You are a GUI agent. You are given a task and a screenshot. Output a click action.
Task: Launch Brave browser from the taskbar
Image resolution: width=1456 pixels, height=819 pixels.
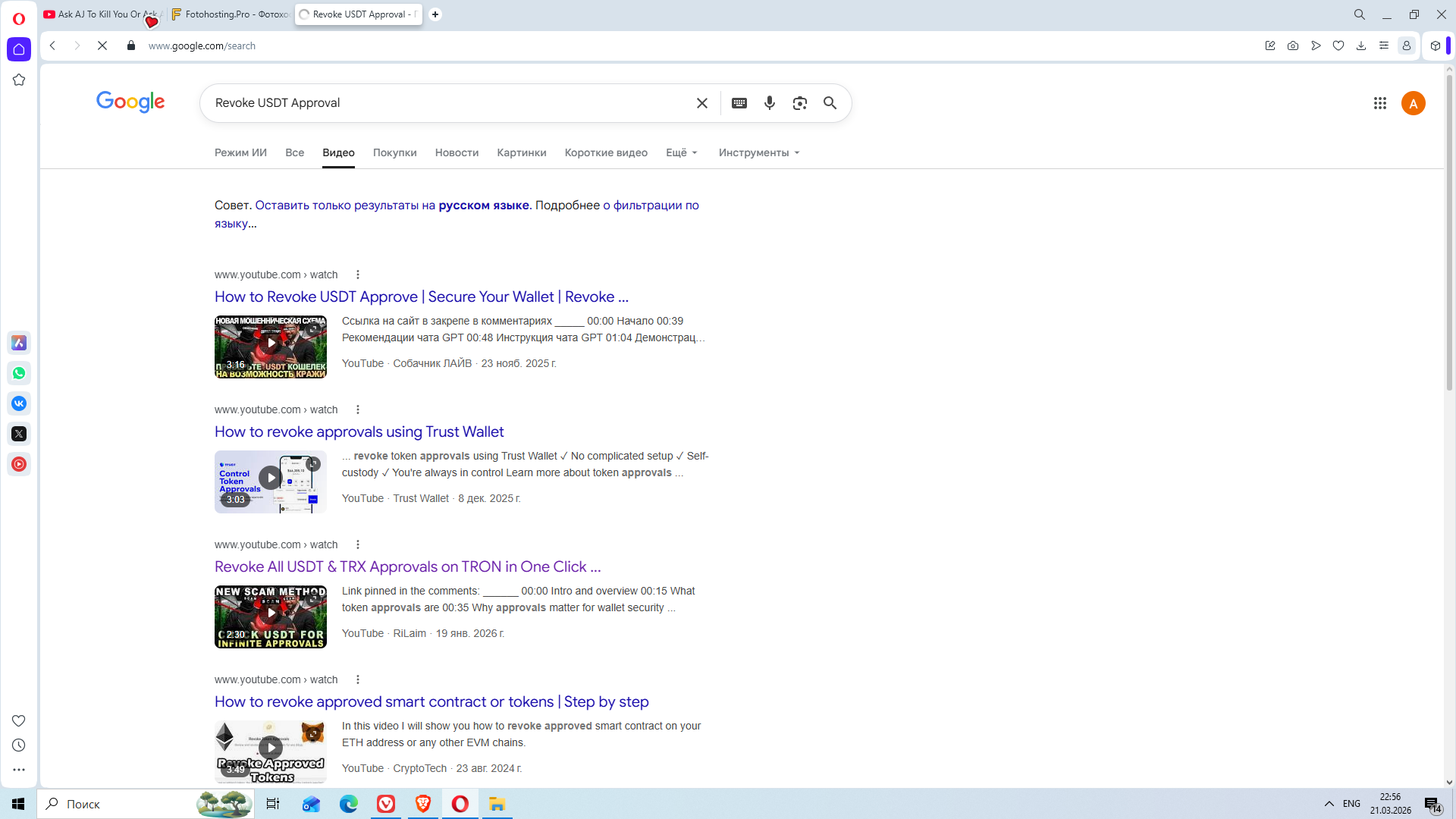(422, 804)
